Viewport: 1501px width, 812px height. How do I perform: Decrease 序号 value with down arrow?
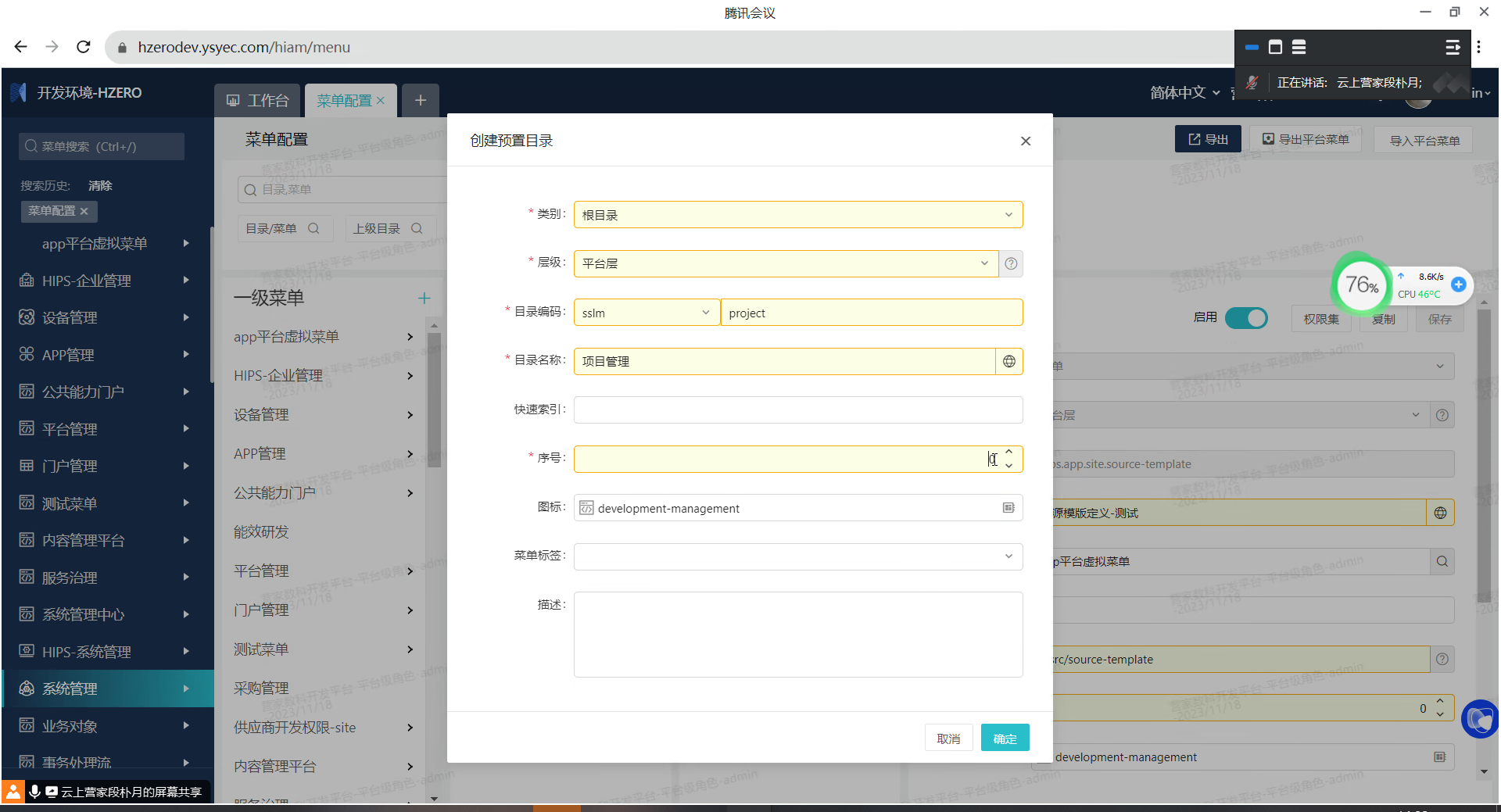pyautogui.click(x=1009, y=466)
